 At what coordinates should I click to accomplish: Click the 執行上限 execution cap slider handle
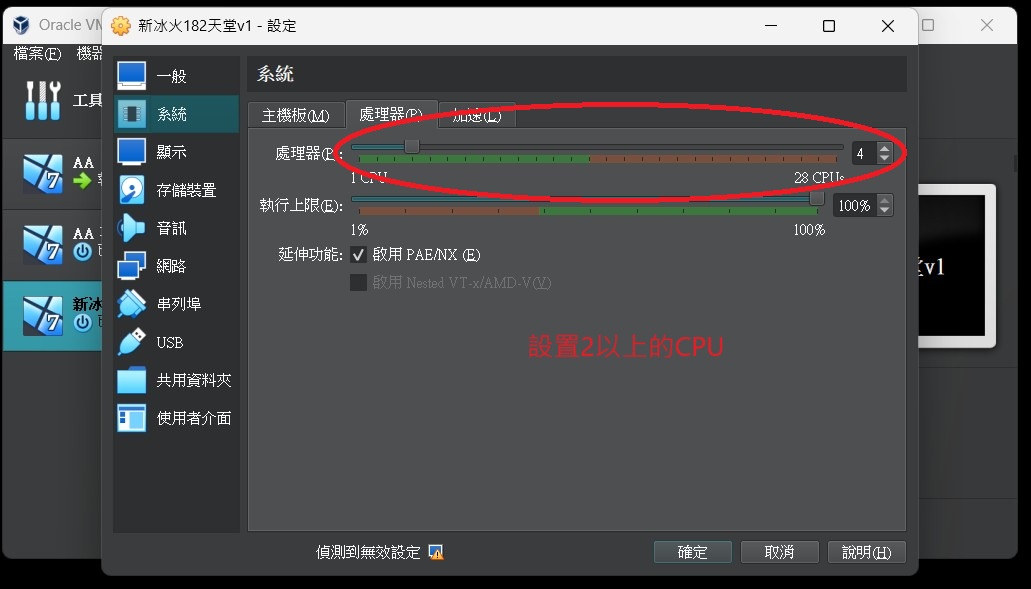click(816, 199)
